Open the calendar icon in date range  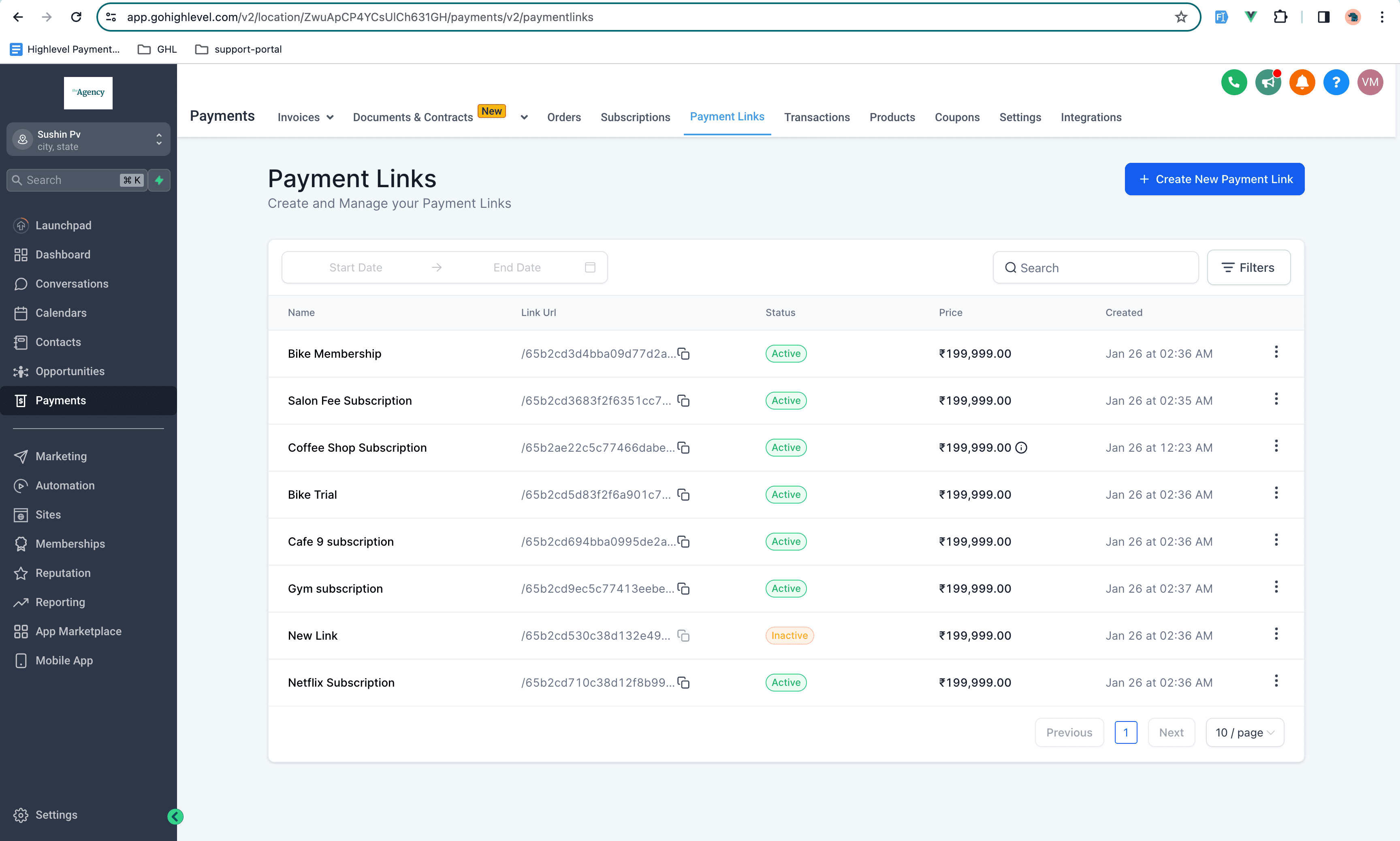pos(590,267)
